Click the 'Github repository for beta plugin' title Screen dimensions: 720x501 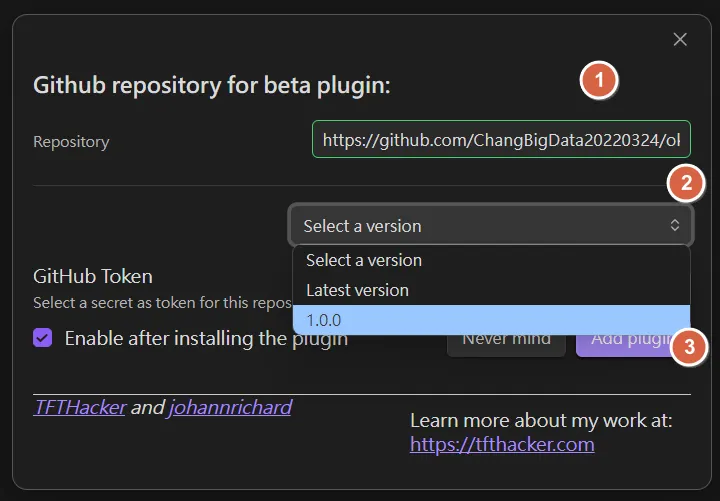(x=211, y=85)
